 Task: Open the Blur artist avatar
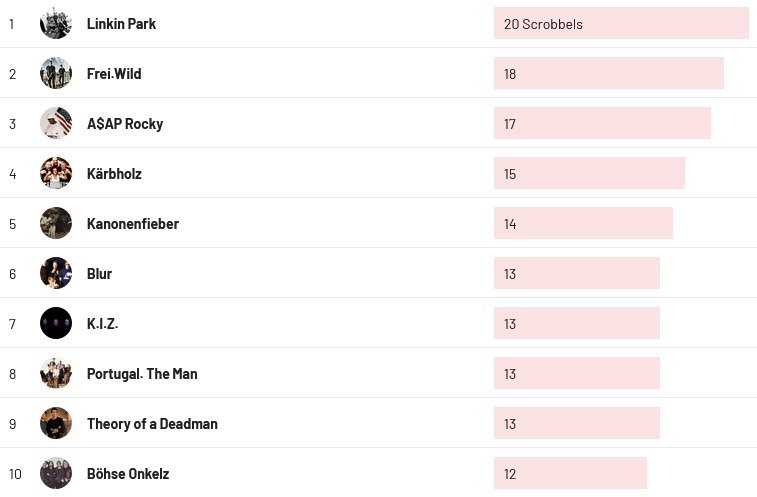tap(56, 273)
